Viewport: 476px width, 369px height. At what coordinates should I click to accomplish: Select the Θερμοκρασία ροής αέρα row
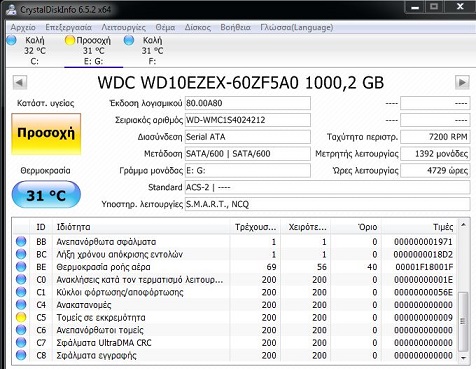pyautogui.click(x=235, y=267)
